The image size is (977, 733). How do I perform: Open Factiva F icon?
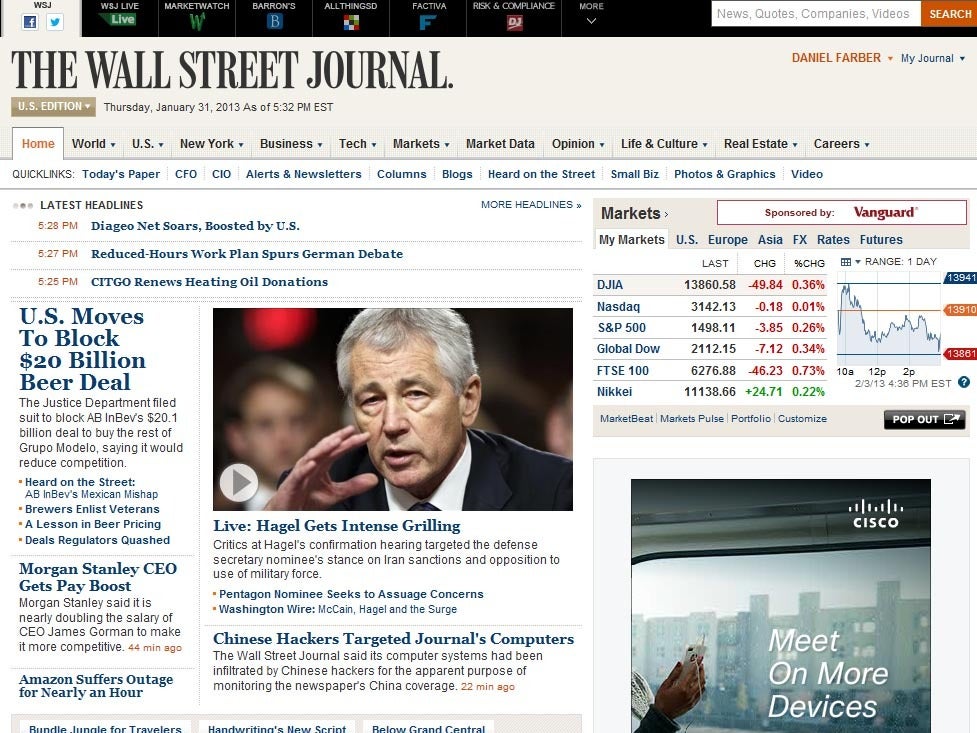coord(427,22)
